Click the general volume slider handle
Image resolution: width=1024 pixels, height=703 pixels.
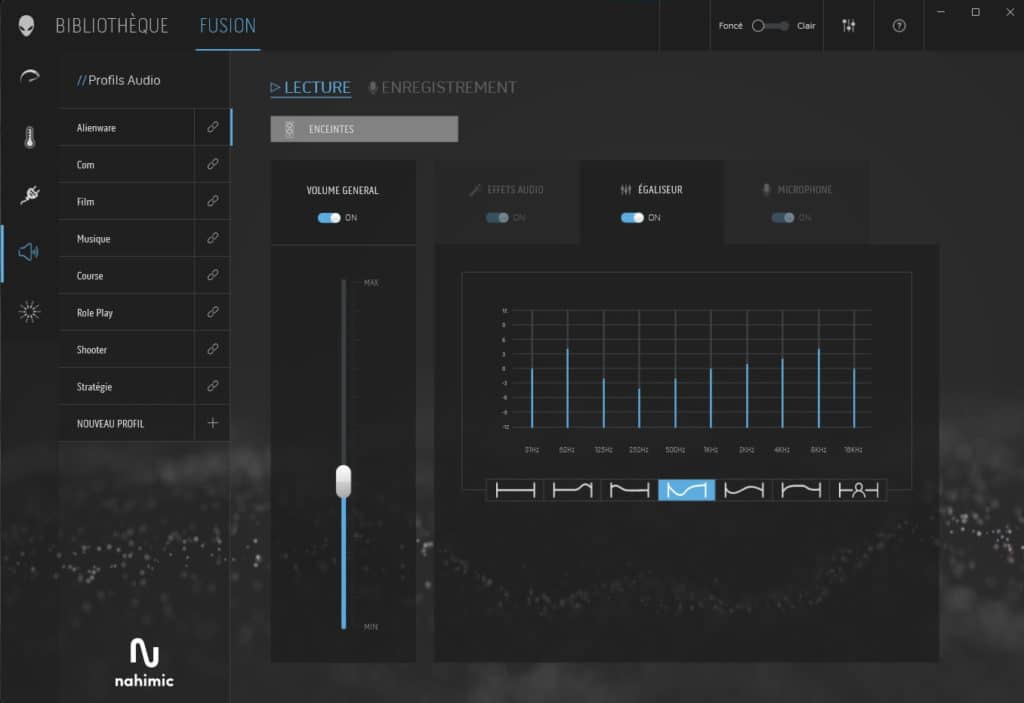click(x=343, y=481)
